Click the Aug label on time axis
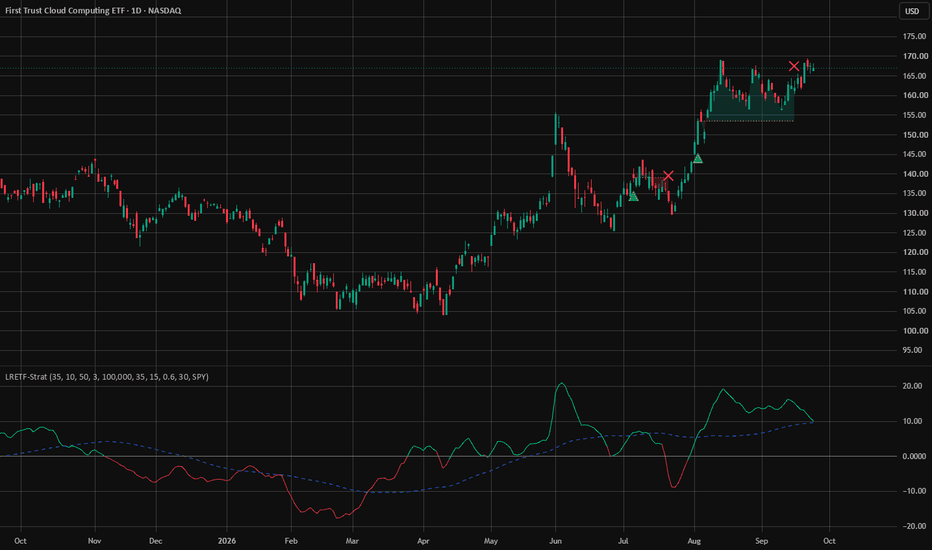Image resolution: width=932 pixels, height=550 pixels. 694,541
